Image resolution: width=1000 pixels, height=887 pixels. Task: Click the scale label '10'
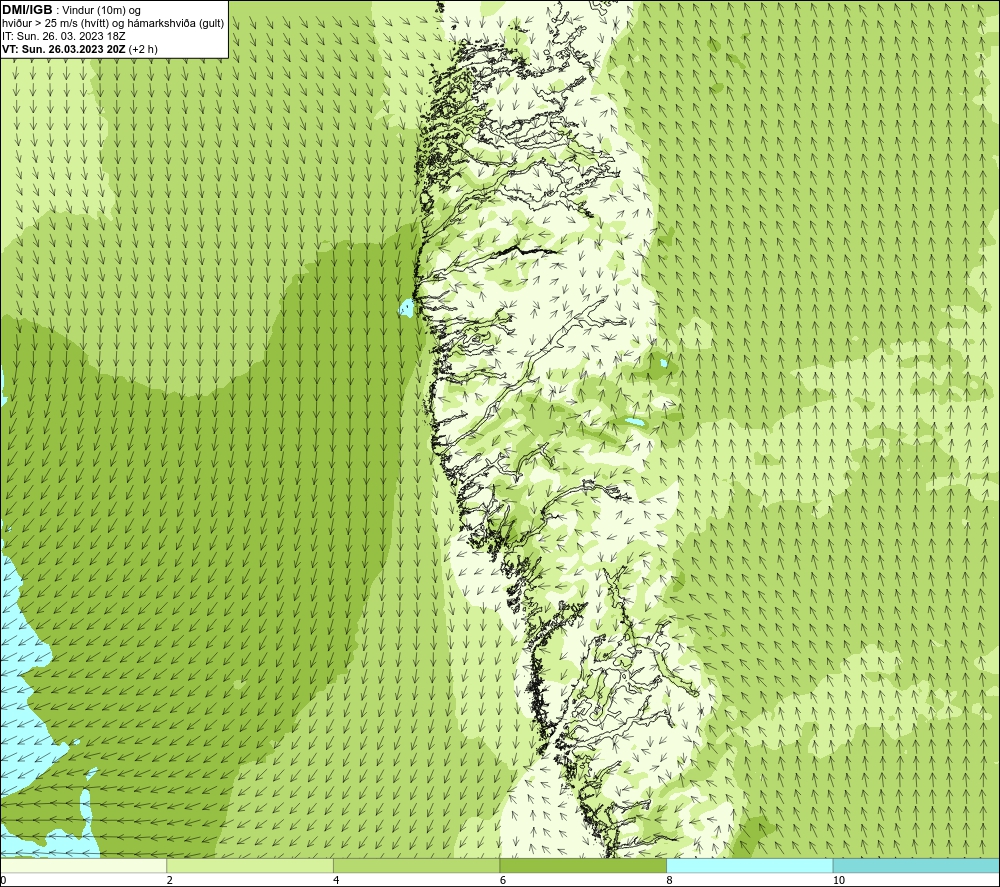pos(839,881)
